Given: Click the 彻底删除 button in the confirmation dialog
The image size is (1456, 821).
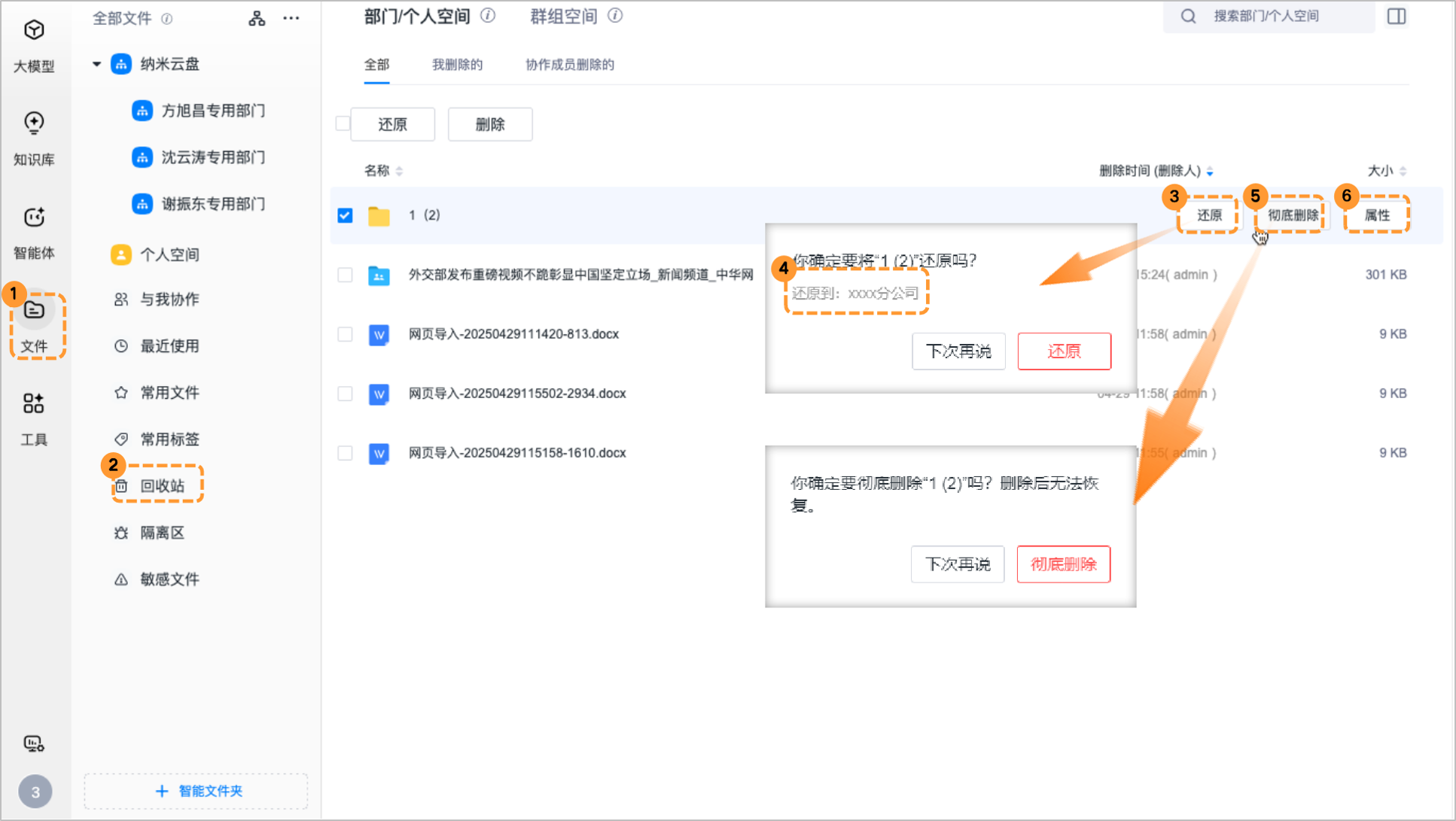Looking at the screenshot, I should pyautogui.click(x=1064, y=564).
